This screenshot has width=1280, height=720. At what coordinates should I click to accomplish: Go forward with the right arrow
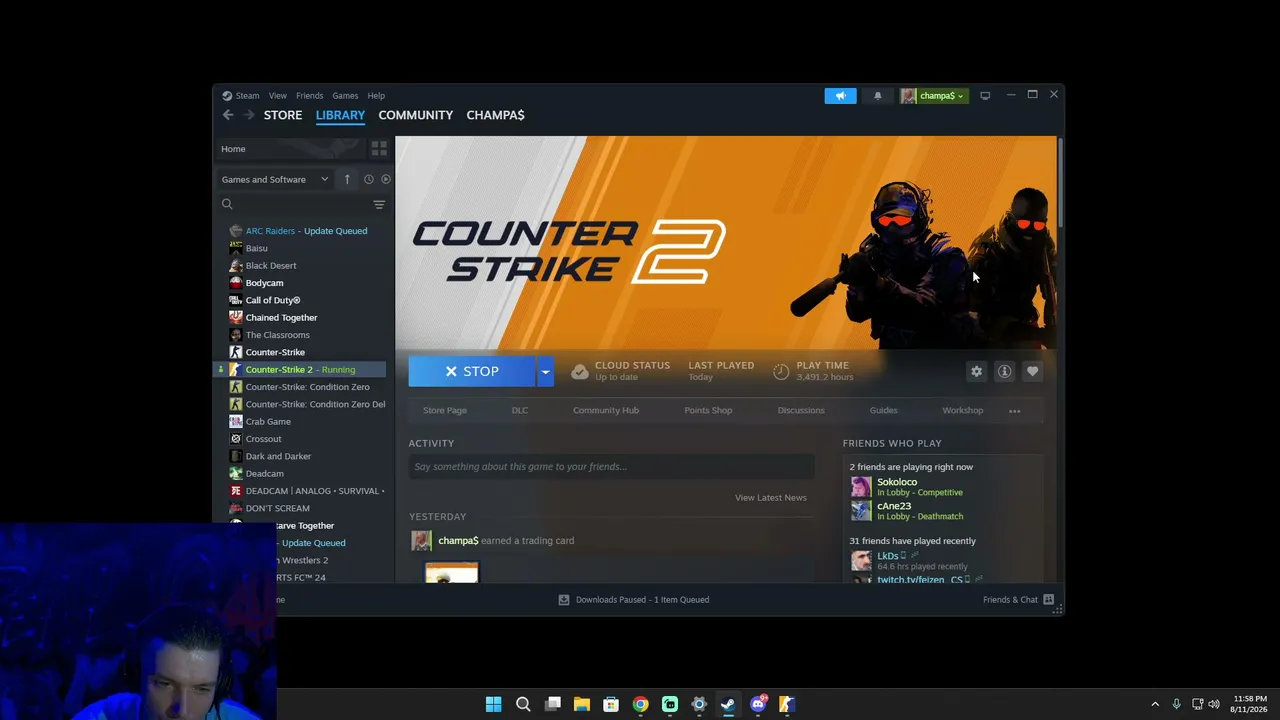pyautogui.click(x=249, y=115)
